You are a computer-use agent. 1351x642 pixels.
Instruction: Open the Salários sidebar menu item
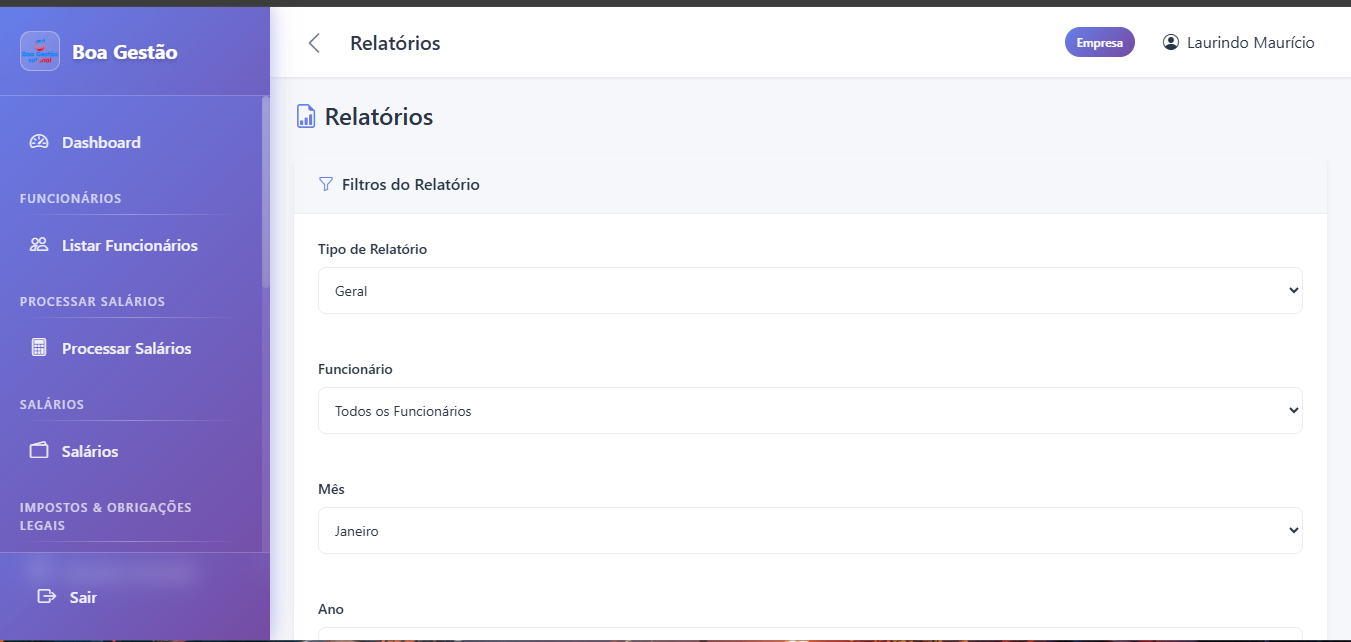(x=90, y=451)
